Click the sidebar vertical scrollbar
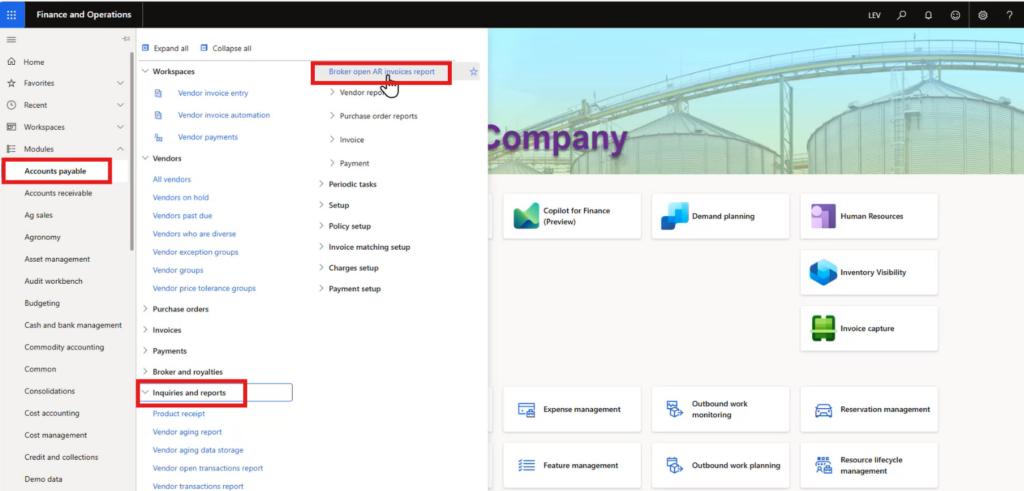The height and width of the screenshot is (491, 1024). [132, 151]
